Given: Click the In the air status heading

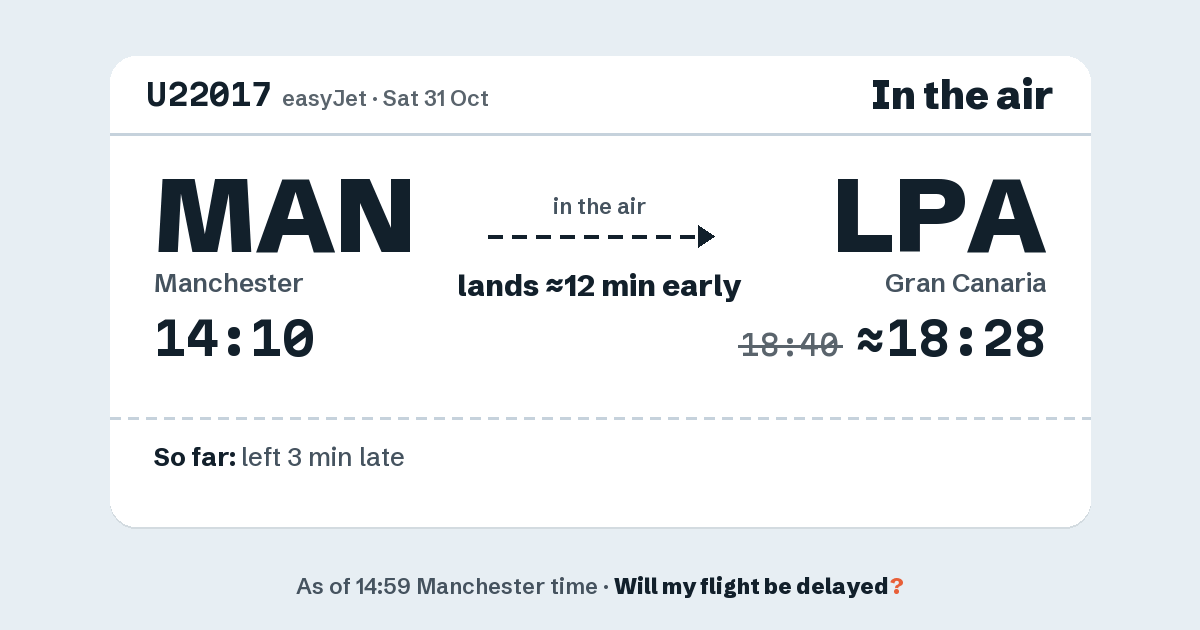Looking at the screenshot, I should click(x=962, y=95).
